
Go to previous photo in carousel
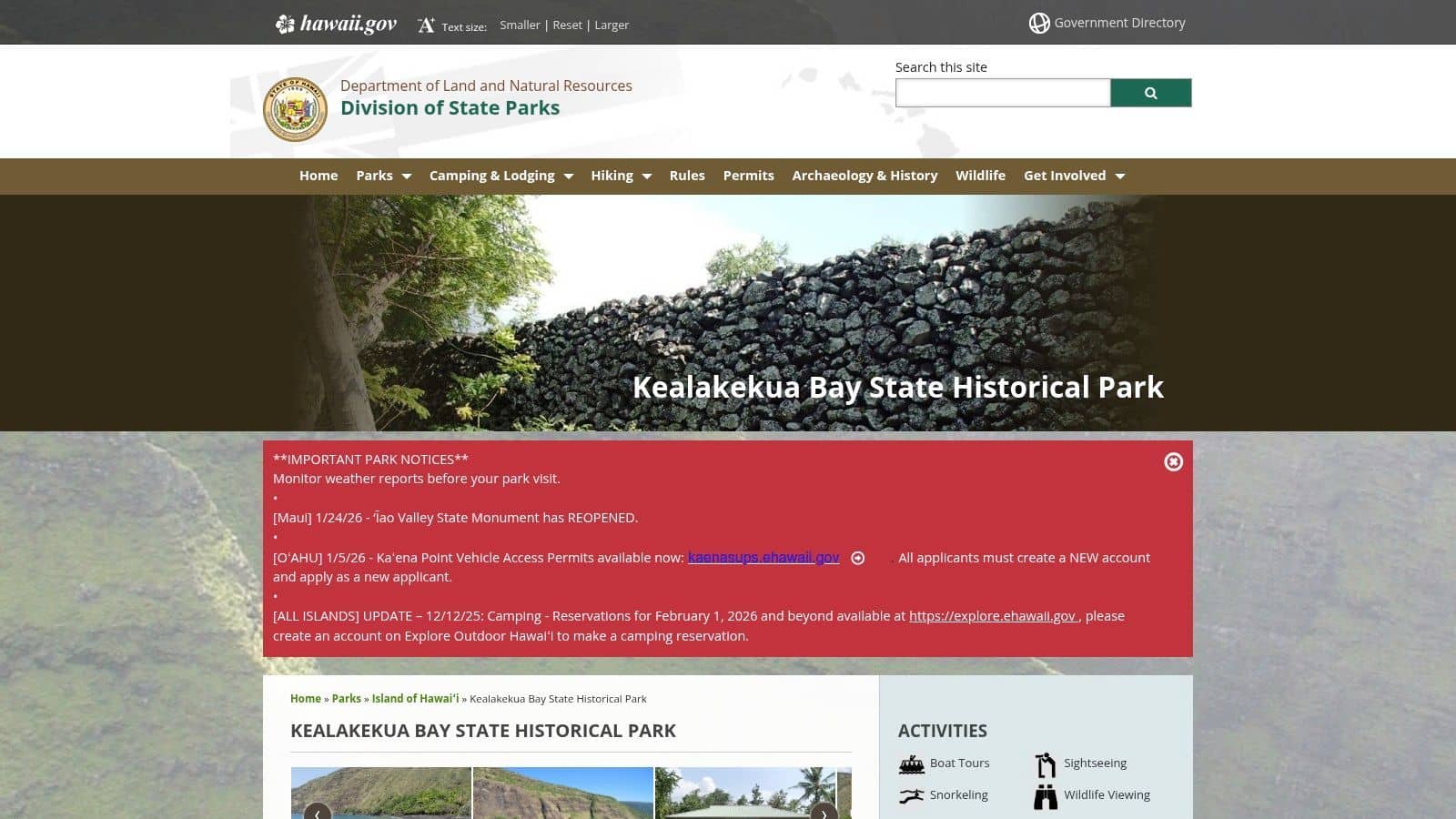(x=318, y=812)
